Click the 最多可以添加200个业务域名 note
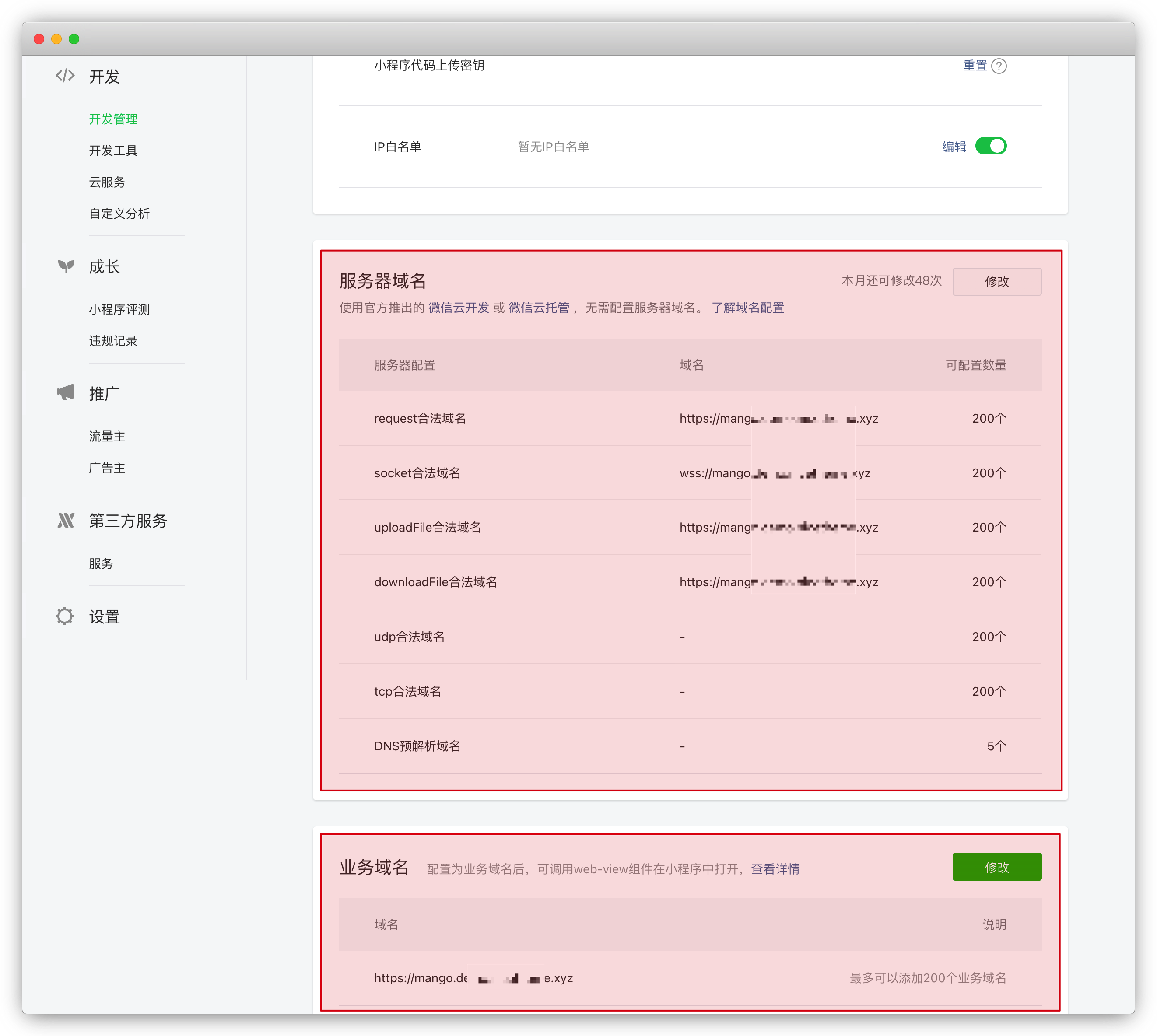Image resolution: width=1157 pixels, height=1036 pixels. tap(928, 978)
